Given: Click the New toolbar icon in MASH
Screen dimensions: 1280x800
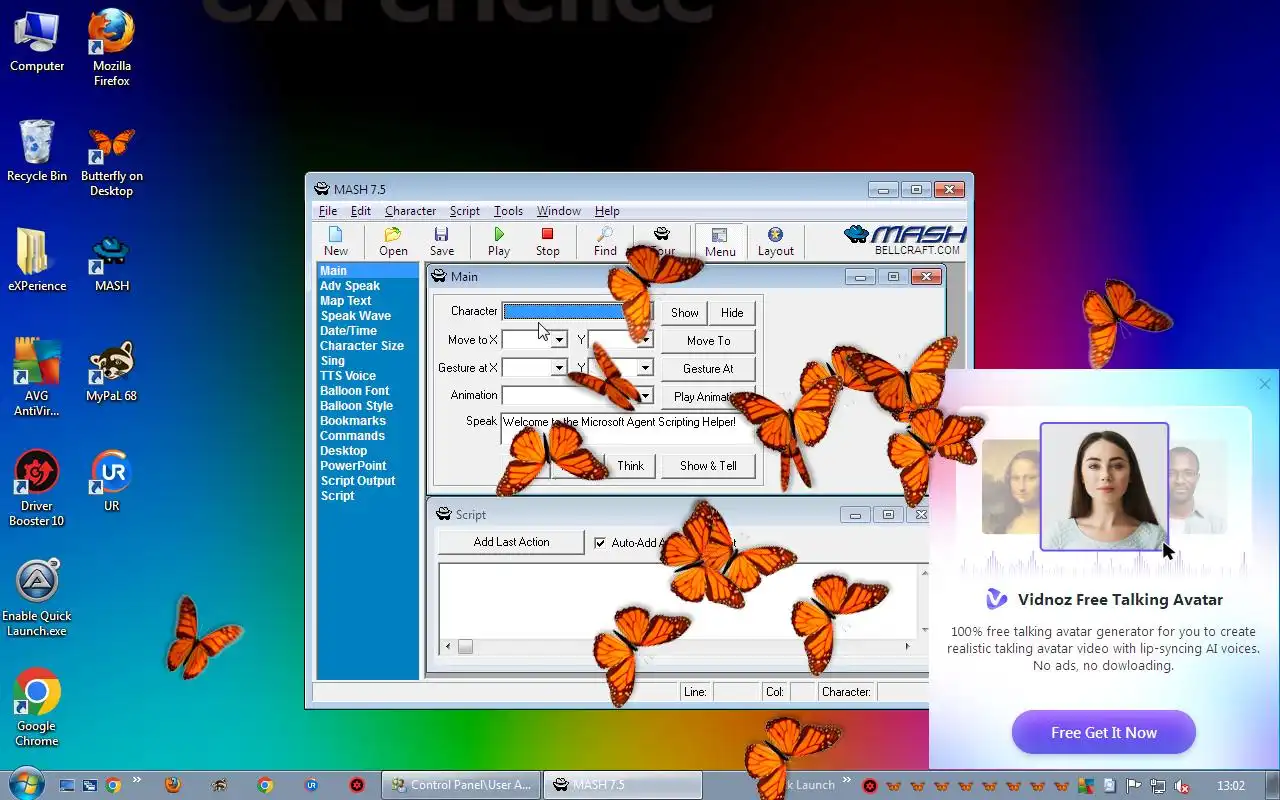Looking at the screenshot, I should point(336,242).
